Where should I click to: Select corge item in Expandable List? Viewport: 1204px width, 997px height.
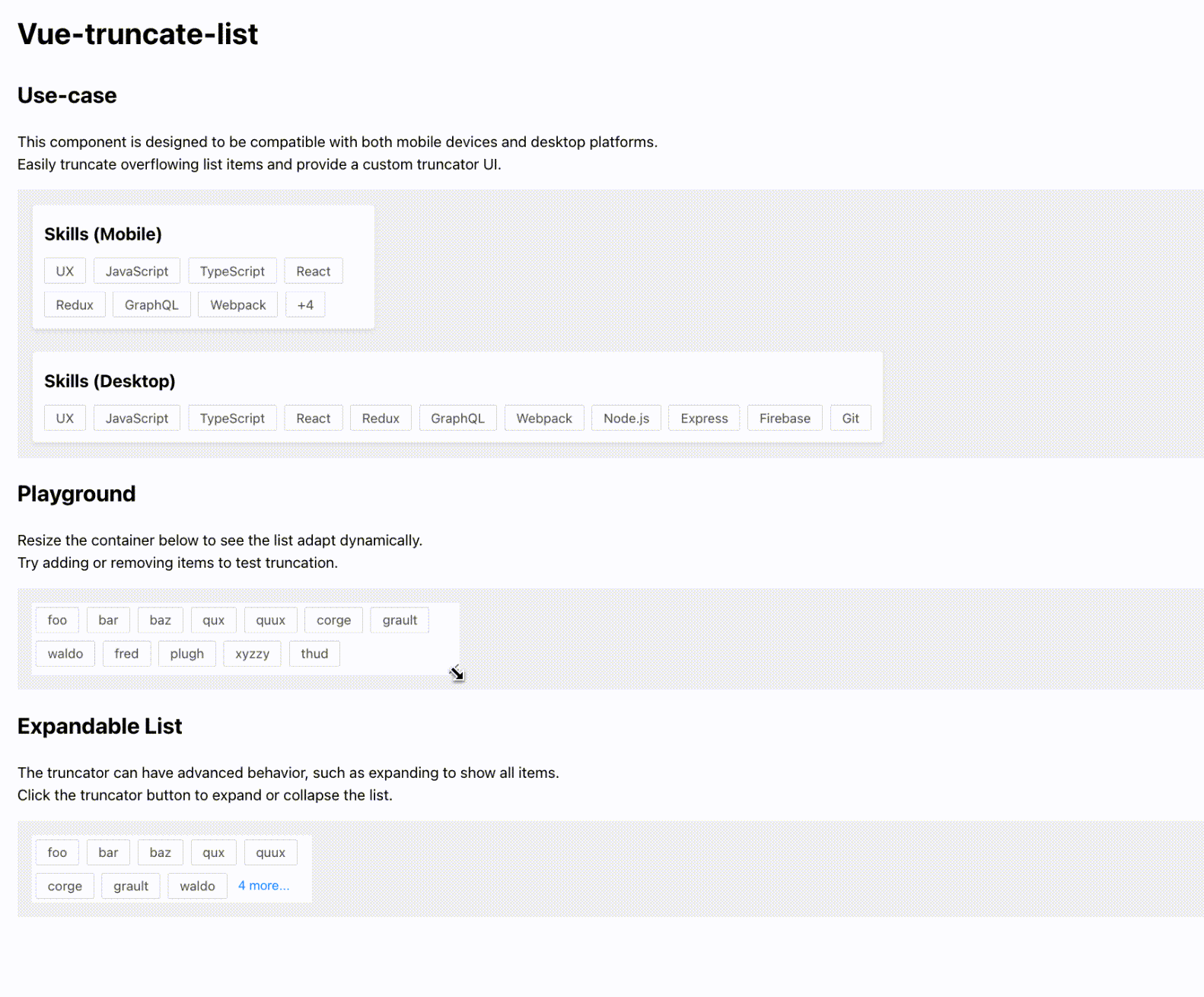coord(65,886)
